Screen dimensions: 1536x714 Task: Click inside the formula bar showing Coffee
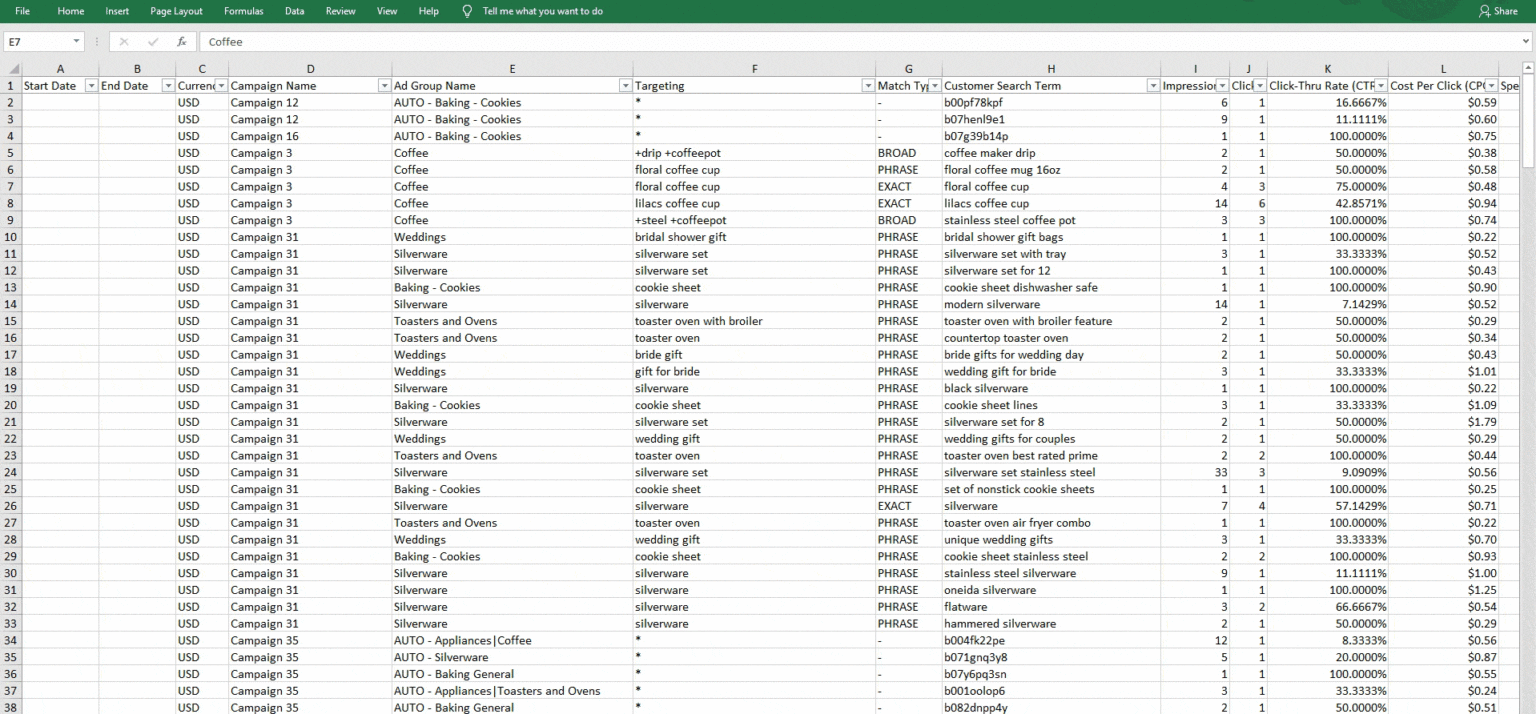(400, 42)
